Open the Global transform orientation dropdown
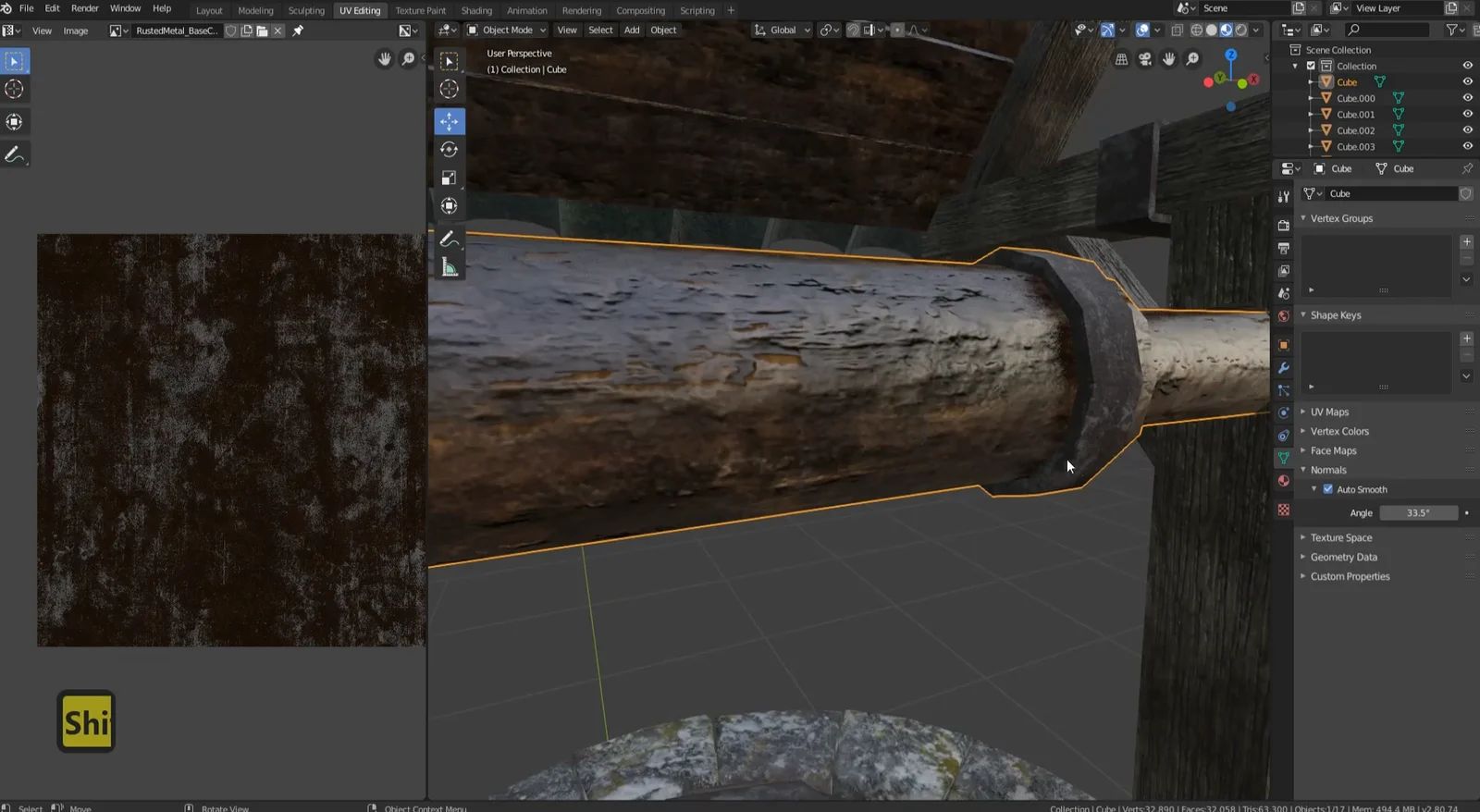Image resolution: width=1480 pixels, height=812 pixels. click(783, 31)
